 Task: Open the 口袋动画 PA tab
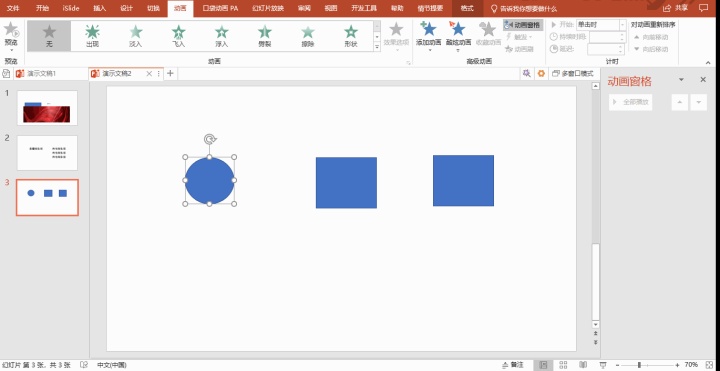[220, 8]
